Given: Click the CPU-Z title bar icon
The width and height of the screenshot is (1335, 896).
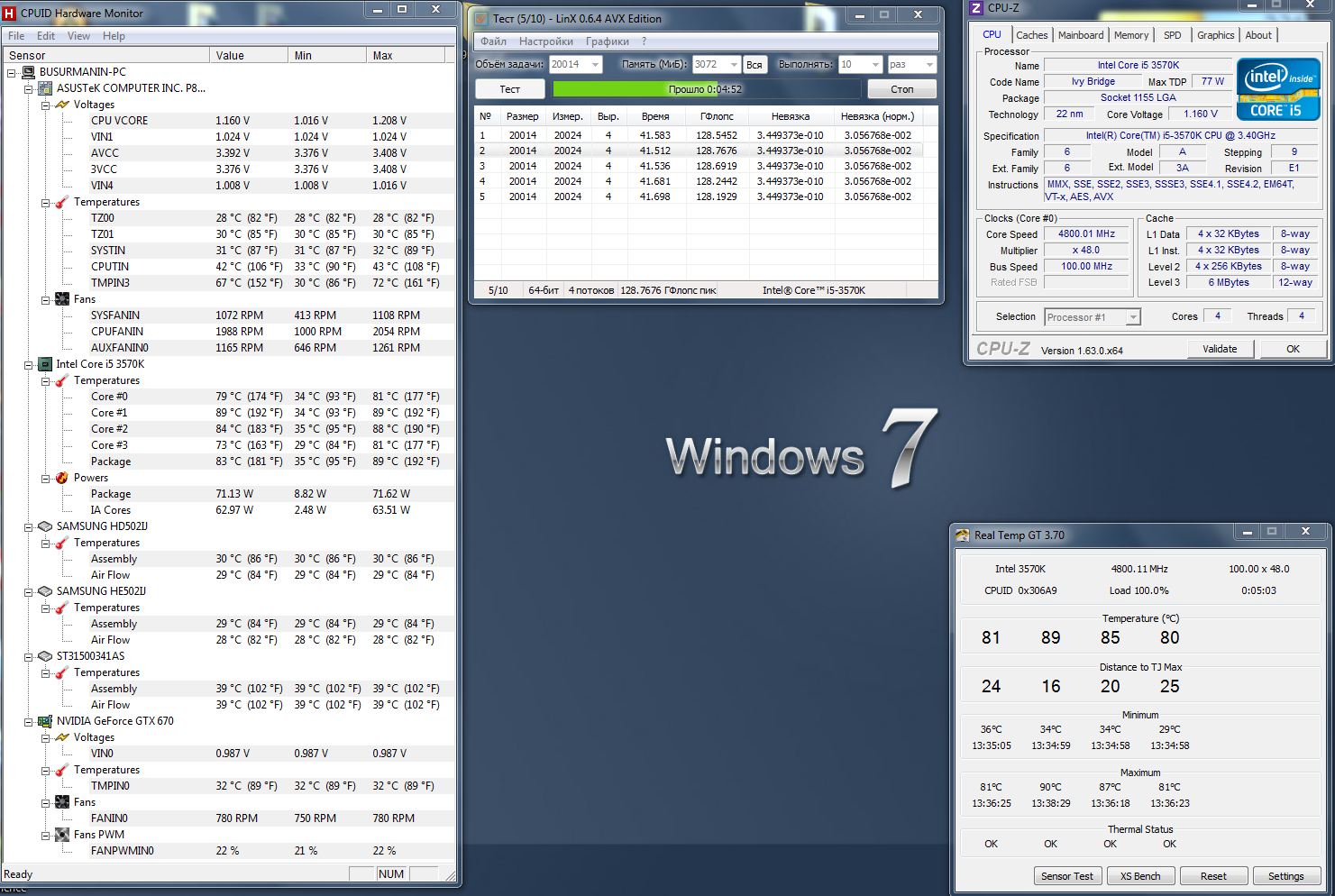Looking at the screenshot, I should (x=975, y=8).
